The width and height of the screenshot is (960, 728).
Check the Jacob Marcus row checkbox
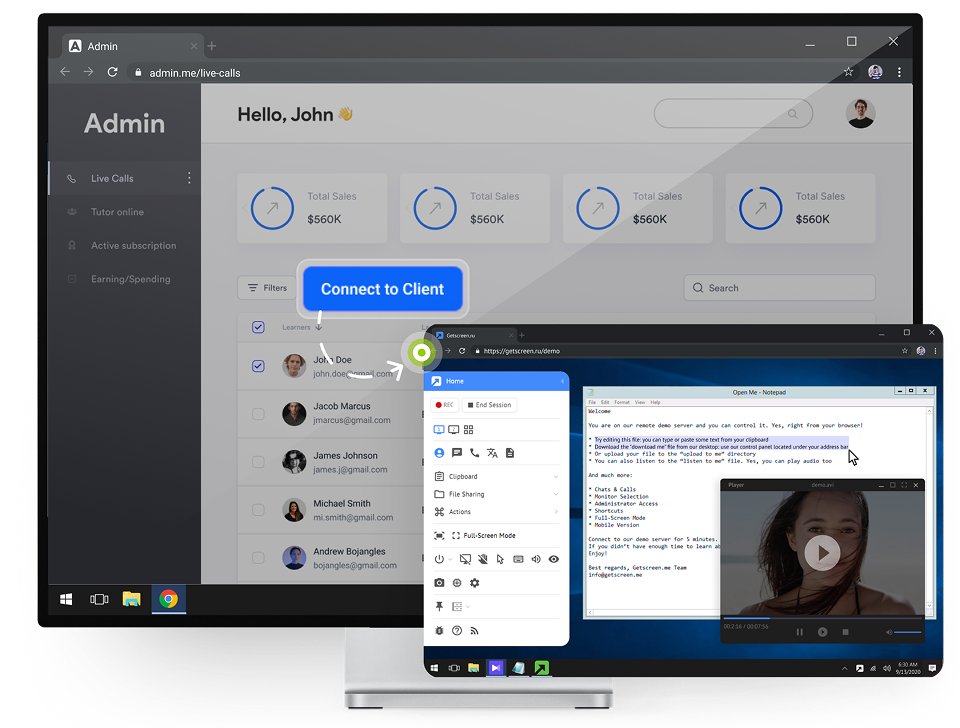tap(258, 414)
